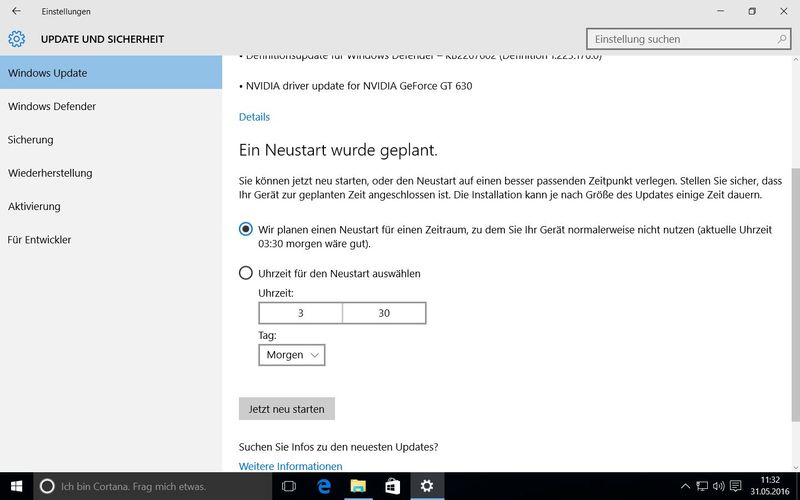800x500 pixels.
Task: Open the Store from the taskbar
Action: pyautogui.click(x=392, y=486)
